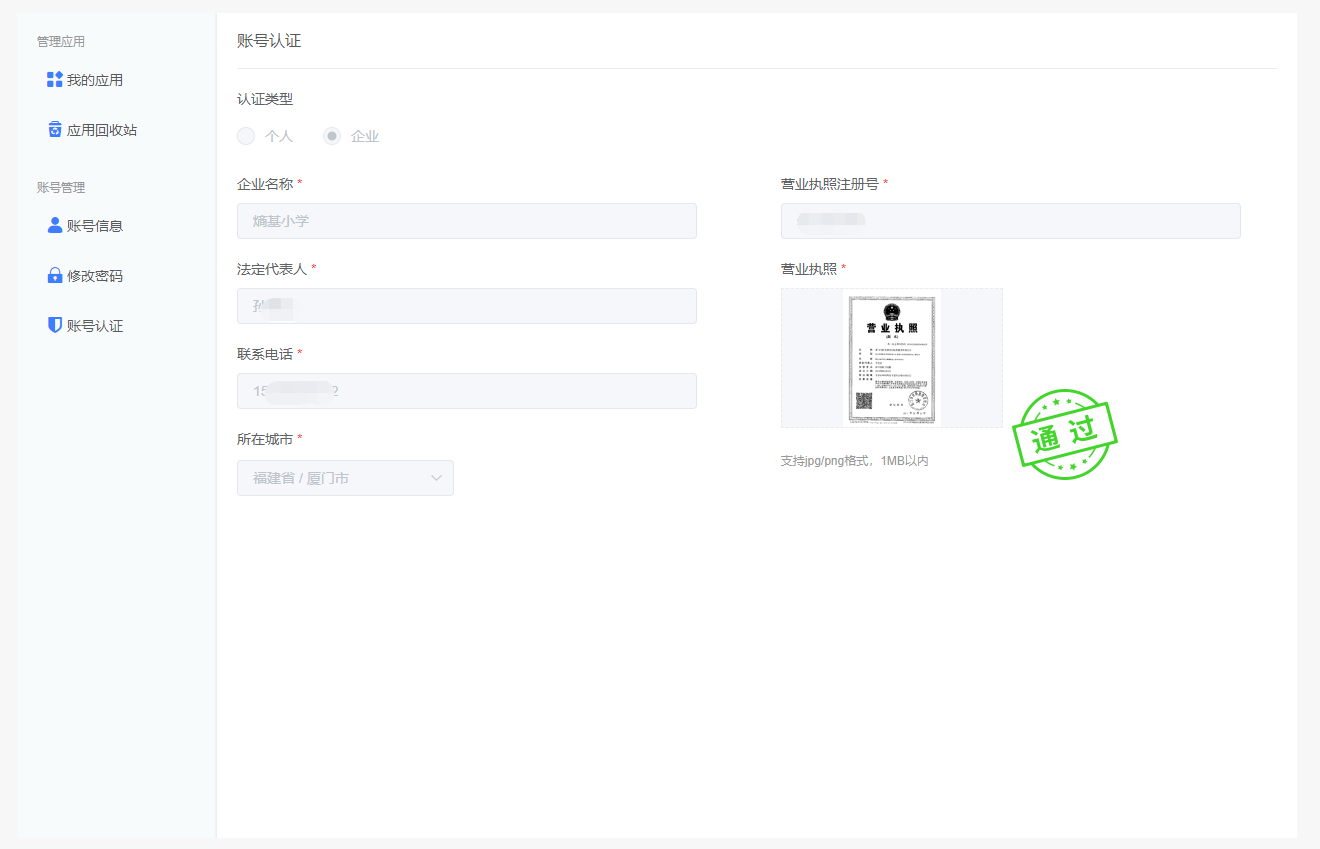Select the 个人 radio button
The height and width of the screenshot is (849, 1320).
(246, 136)
